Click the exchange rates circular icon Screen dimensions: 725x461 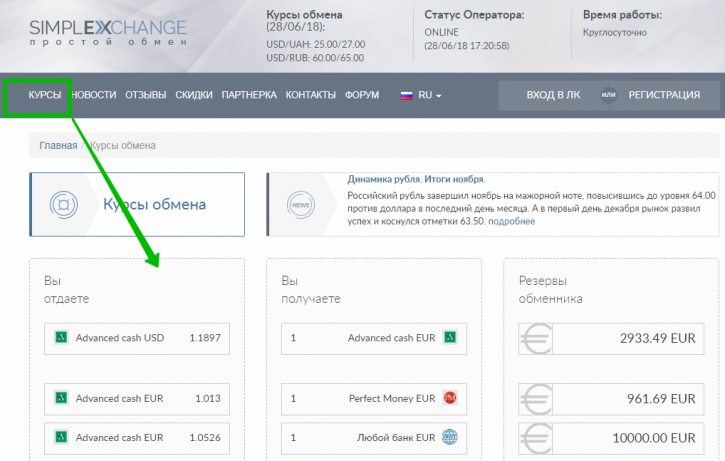pyautogui.click(x=64, y=204)
